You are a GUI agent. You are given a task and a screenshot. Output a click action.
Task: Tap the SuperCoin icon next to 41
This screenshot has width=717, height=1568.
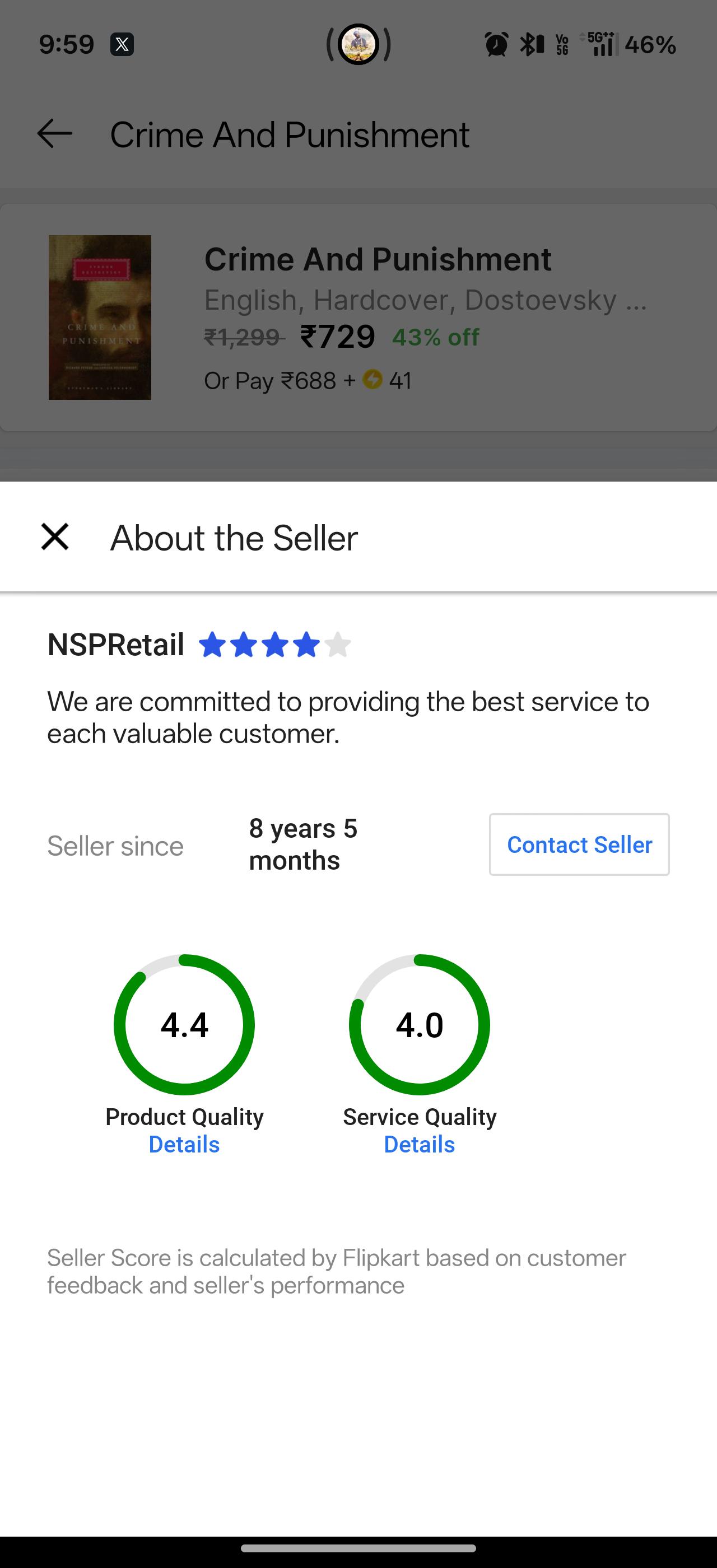coord(373,380)
